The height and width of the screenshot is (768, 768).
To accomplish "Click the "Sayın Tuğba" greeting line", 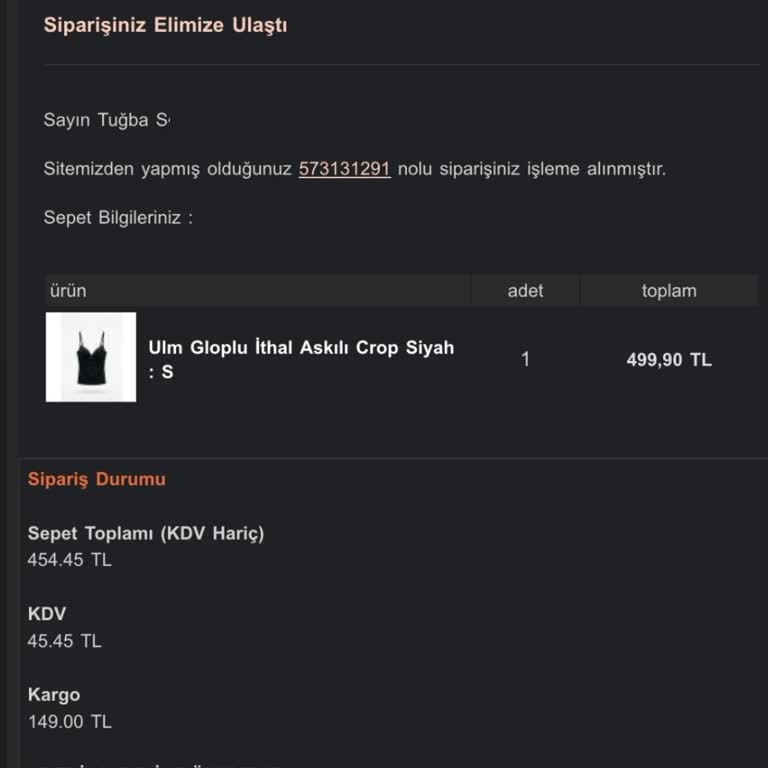I will tap(106, 120).
